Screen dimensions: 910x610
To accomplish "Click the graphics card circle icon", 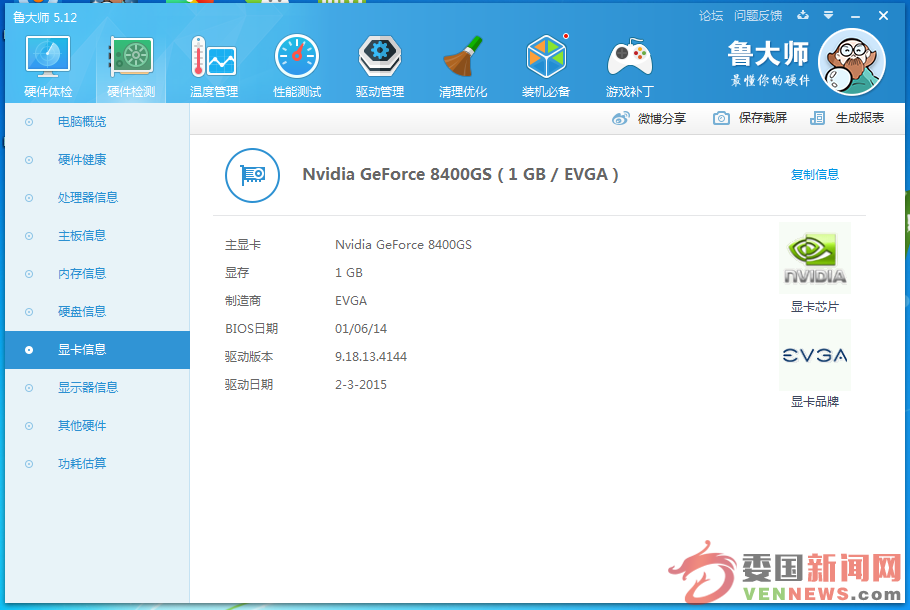I will tap(252, 175).
